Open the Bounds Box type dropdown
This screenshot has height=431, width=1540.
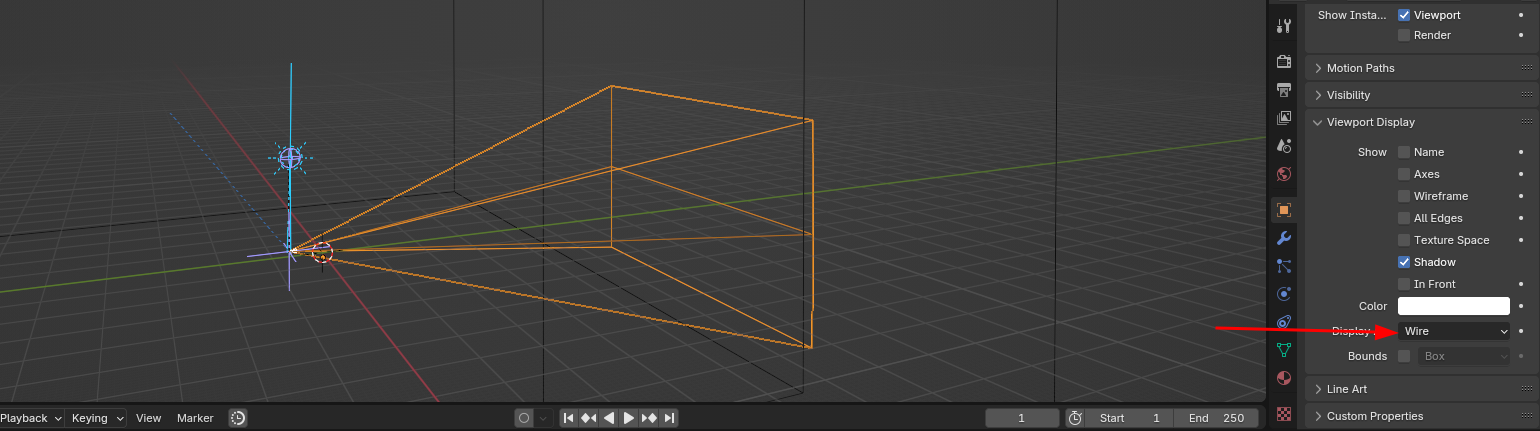(x=1463, y=356)
